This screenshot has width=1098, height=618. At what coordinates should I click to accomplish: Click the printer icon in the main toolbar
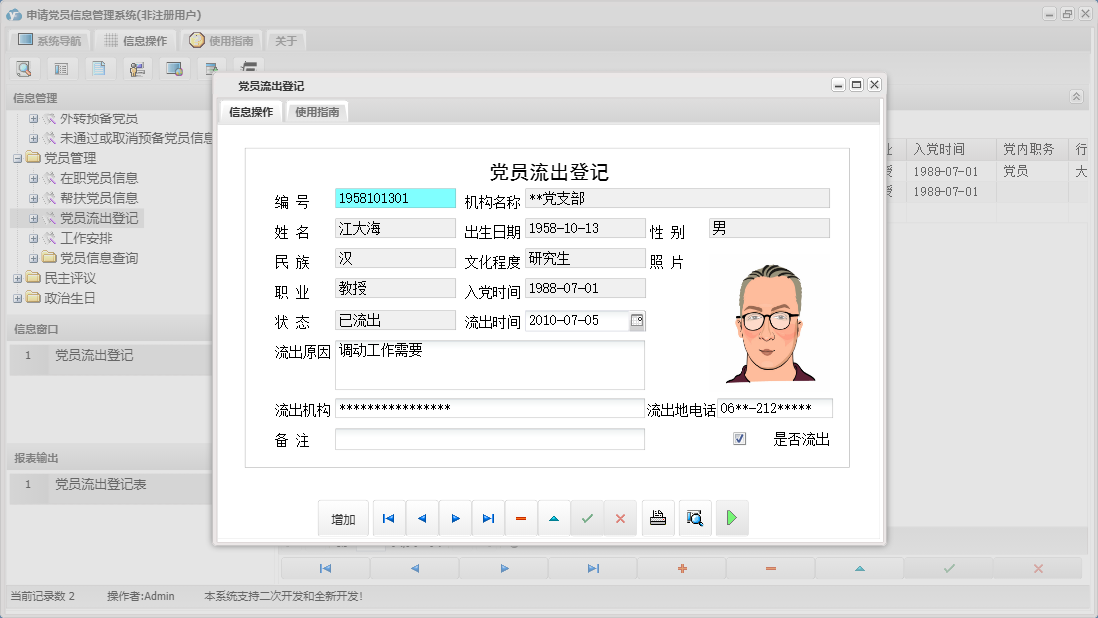point(249,66)
